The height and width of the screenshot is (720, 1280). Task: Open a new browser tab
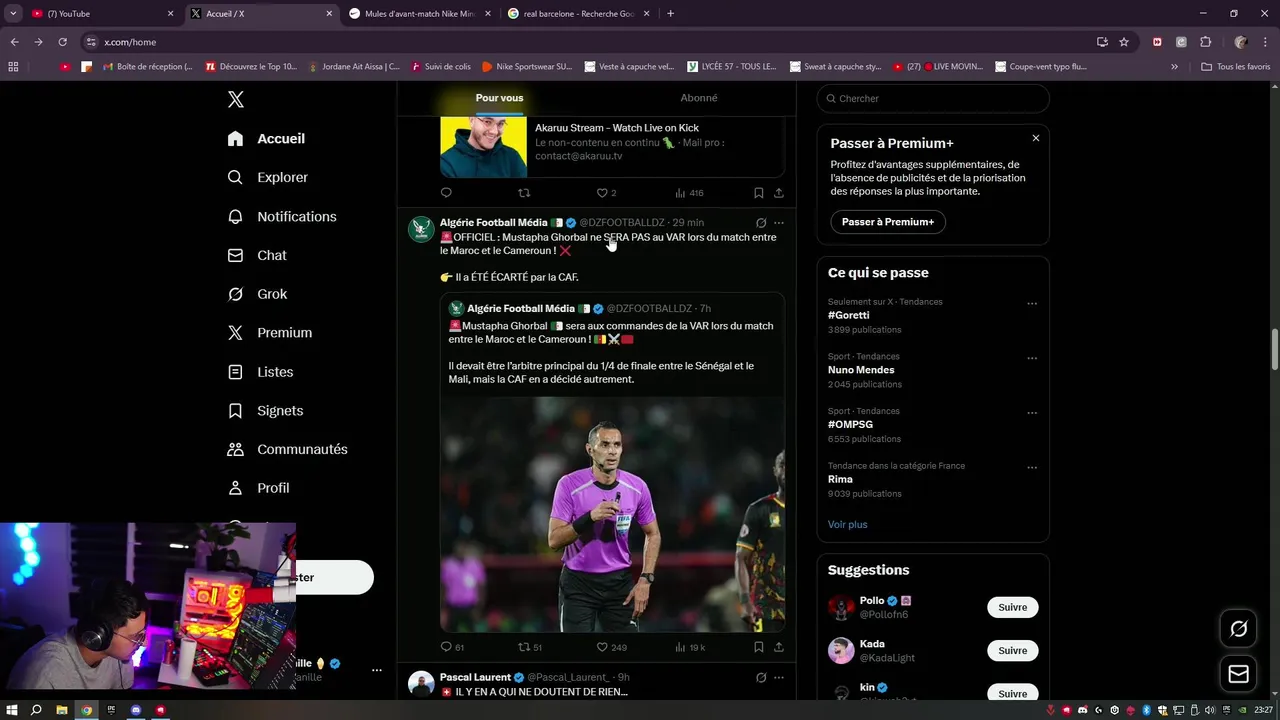pyautogui.click(x=670, y=13)
